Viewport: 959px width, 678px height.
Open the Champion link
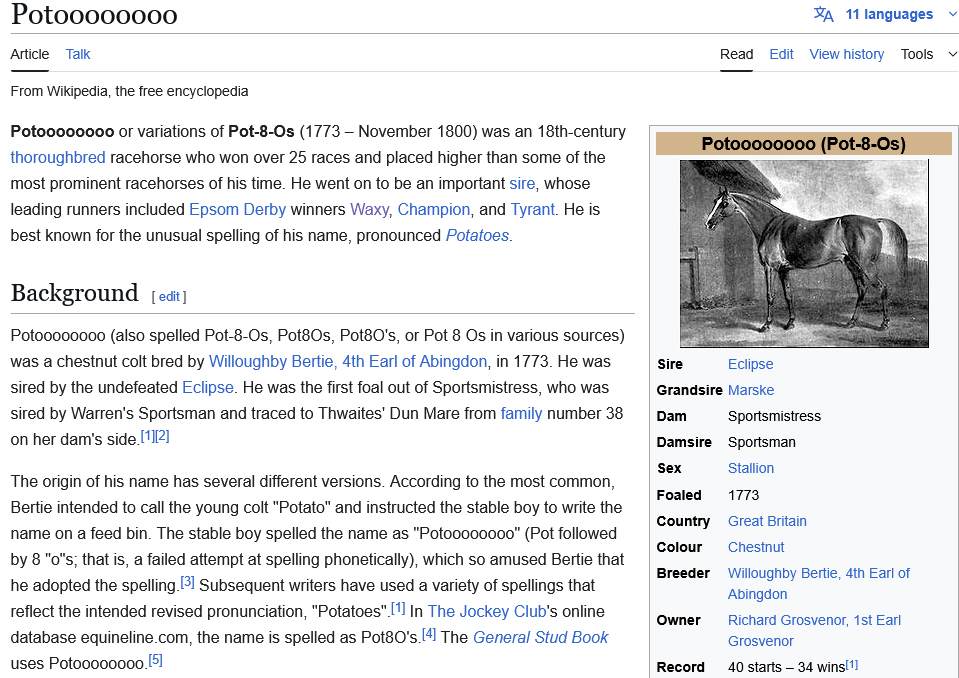click(434, 210)
